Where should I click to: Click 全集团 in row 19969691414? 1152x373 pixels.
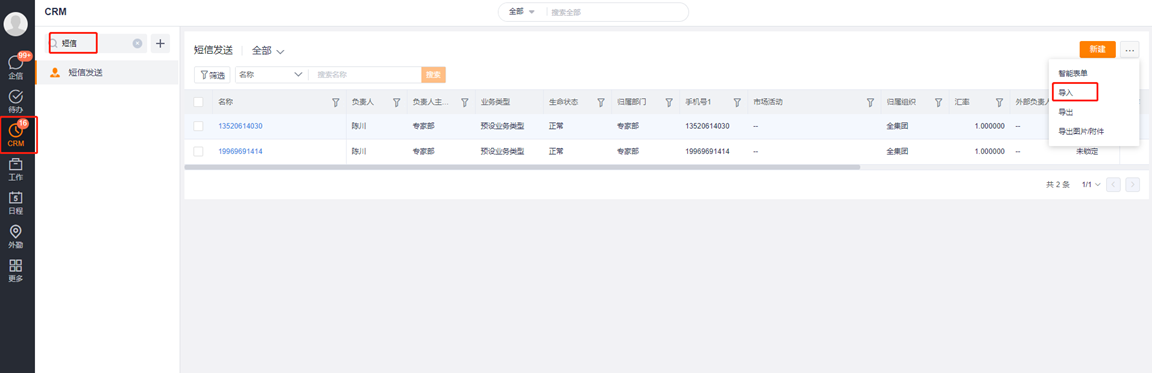click(898, 151)
